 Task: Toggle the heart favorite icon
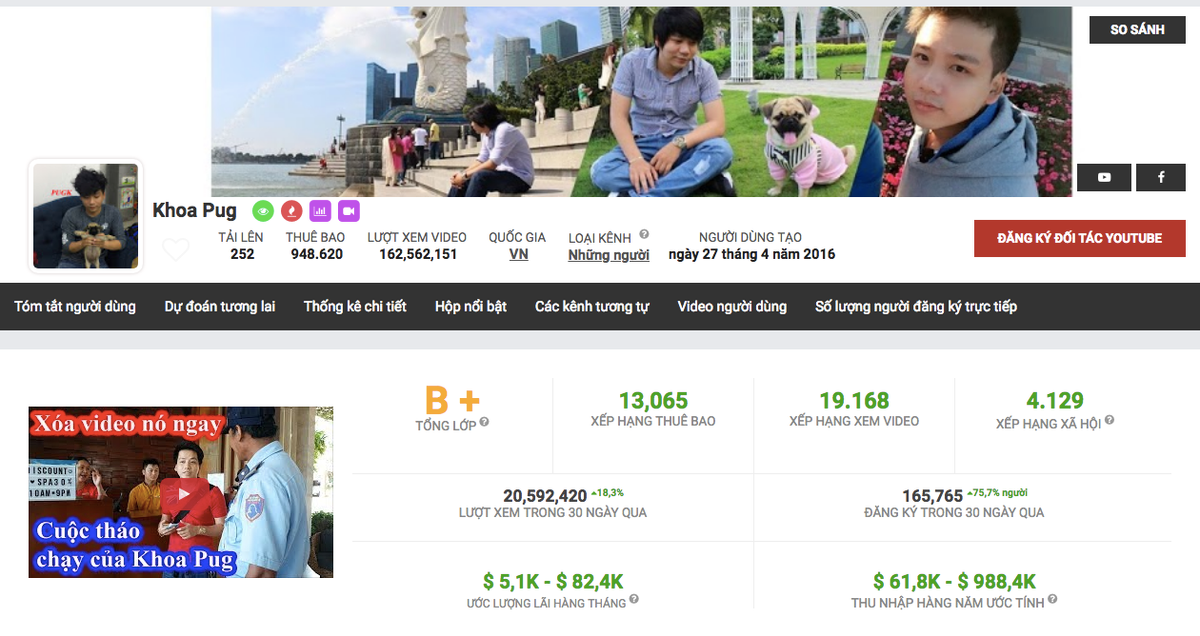(176, 248)
